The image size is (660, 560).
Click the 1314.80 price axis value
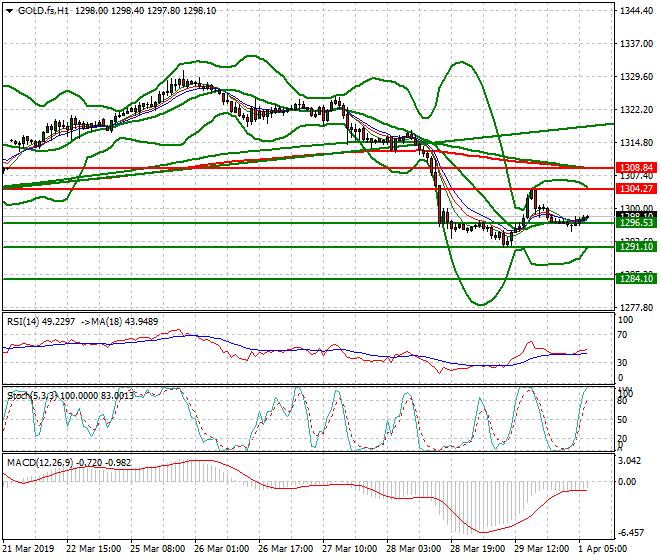click(636, 143)
